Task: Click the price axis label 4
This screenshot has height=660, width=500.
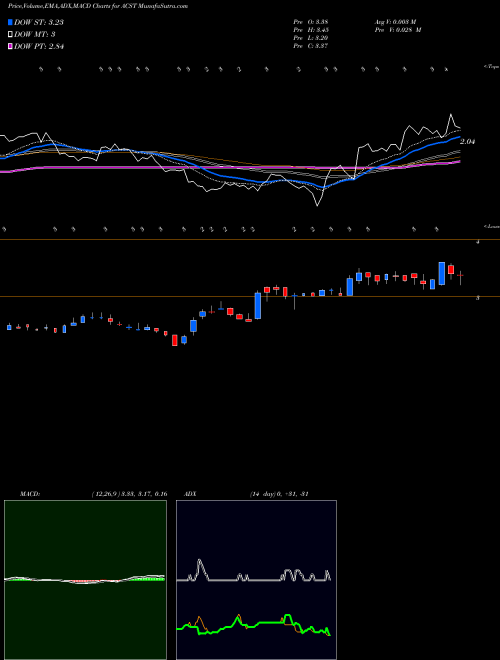Action: coord(478,242)
